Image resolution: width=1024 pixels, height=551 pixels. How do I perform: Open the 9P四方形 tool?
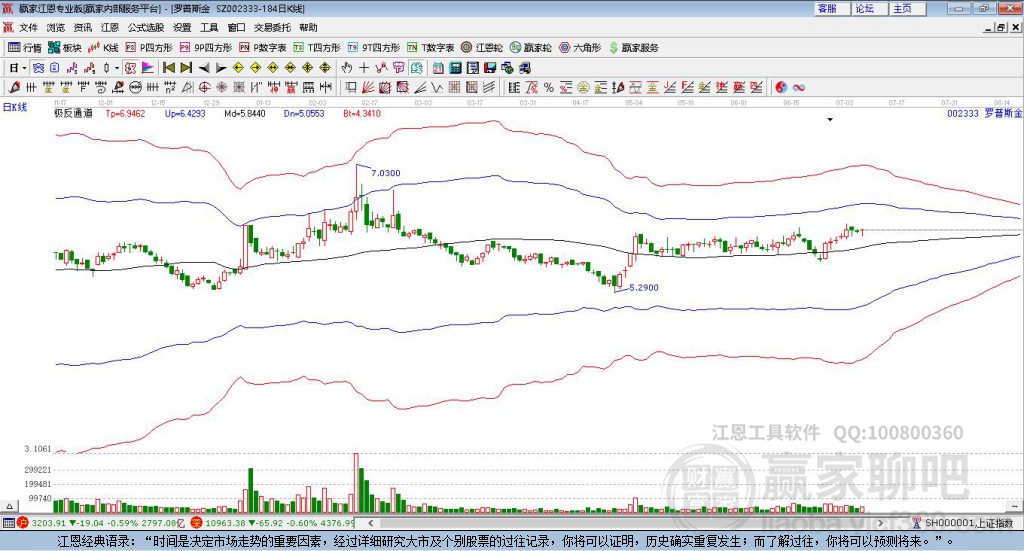(x=206, y=48)
